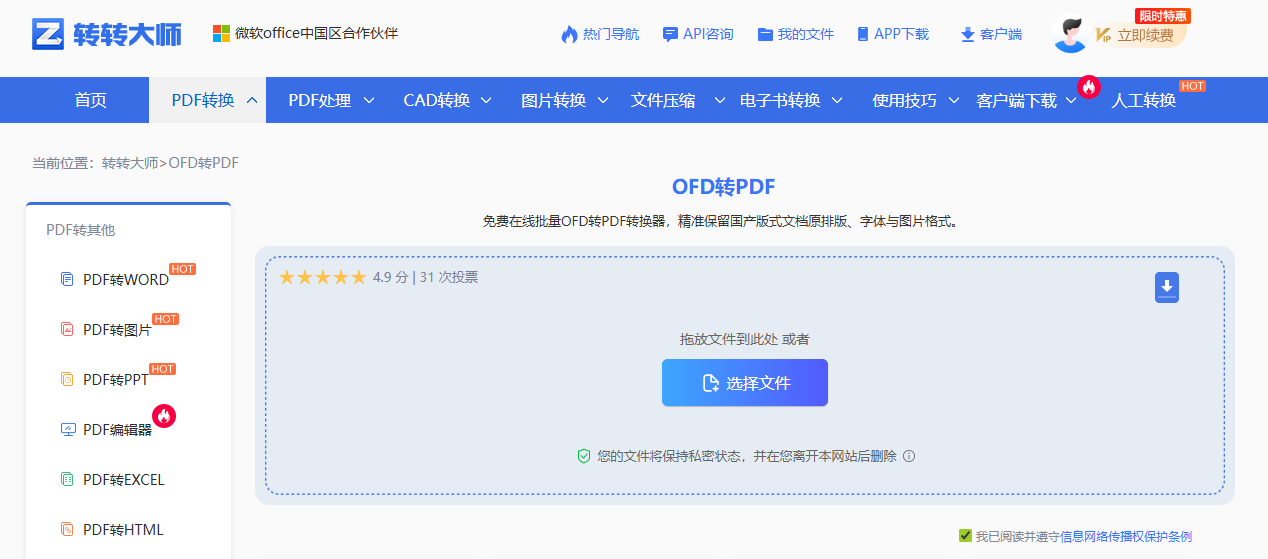The width and height of the screenshot is (1268, 559).
Task: Click the PDF转EXCEL sheet icon
Action: click(x=67, y=480)
